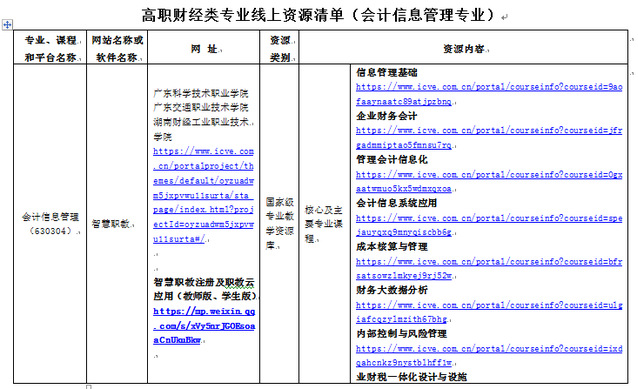Click the 网址 column header cell
This screenshot has height=389, width=638.
[x=204, y=48]
